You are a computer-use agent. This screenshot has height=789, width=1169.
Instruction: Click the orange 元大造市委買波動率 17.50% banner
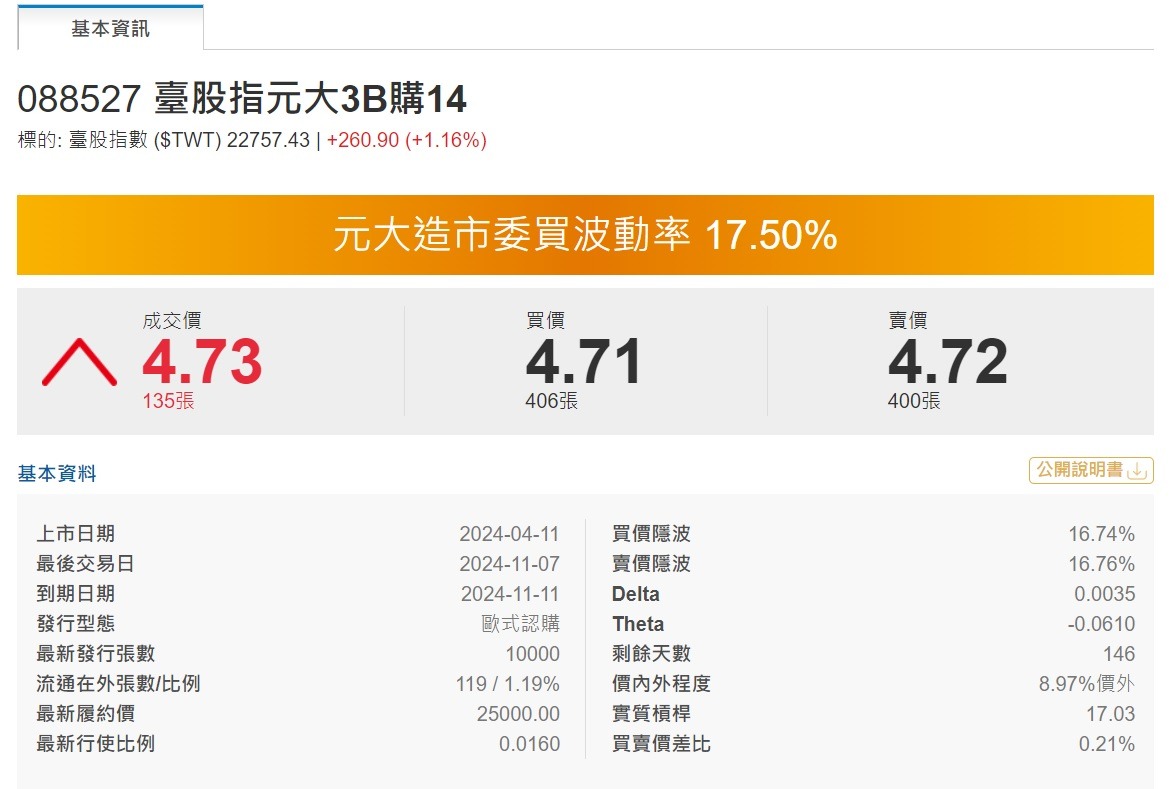click(x=585, y=235)
